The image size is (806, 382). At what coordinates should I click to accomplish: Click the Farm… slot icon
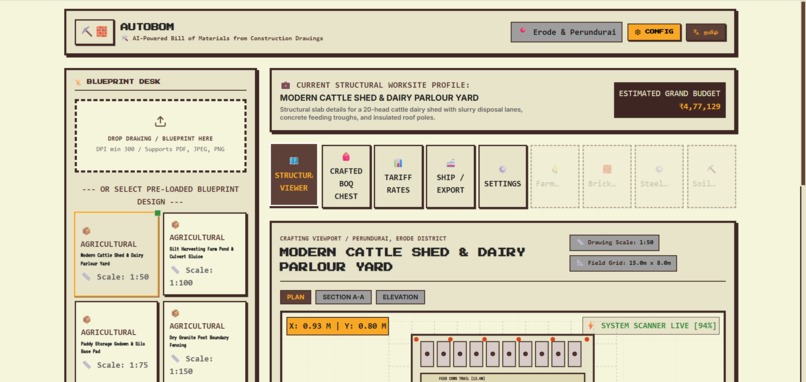click(x=555, y=169)
